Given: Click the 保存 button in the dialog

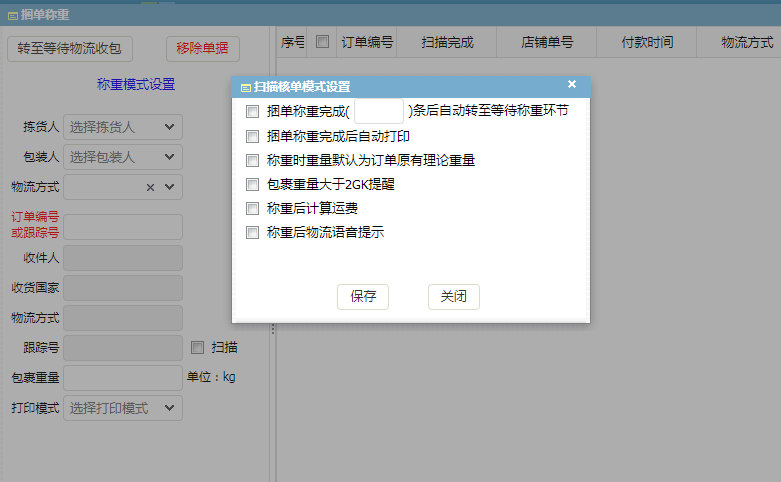Looking at the screenshot, I should coord(363,297).
